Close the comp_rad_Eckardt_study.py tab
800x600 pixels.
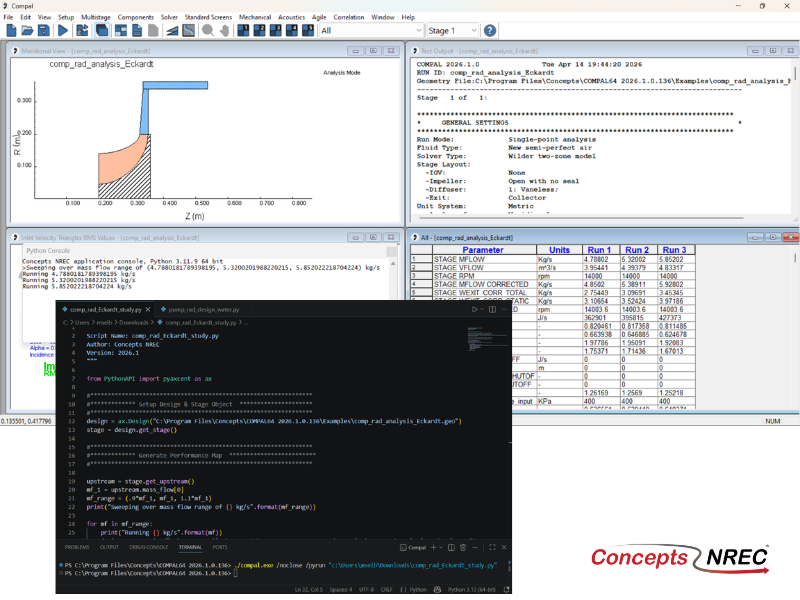pyautogui.click(x=148, y=310)
